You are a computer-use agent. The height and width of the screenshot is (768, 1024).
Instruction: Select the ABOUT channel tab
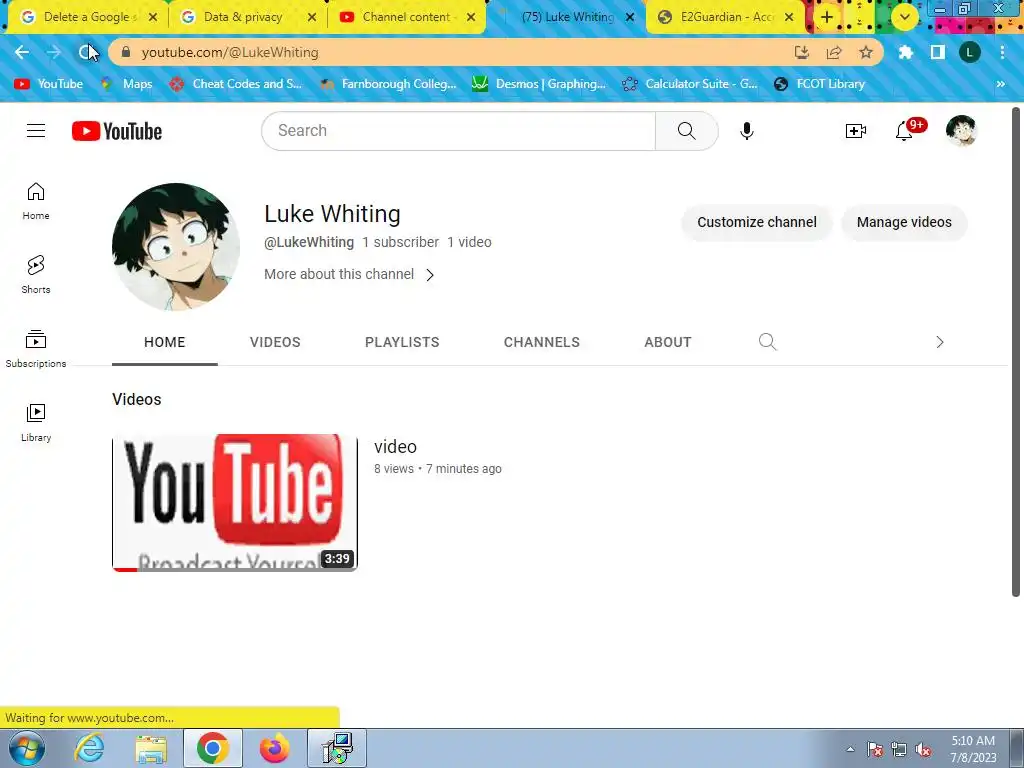coord(667,342)
